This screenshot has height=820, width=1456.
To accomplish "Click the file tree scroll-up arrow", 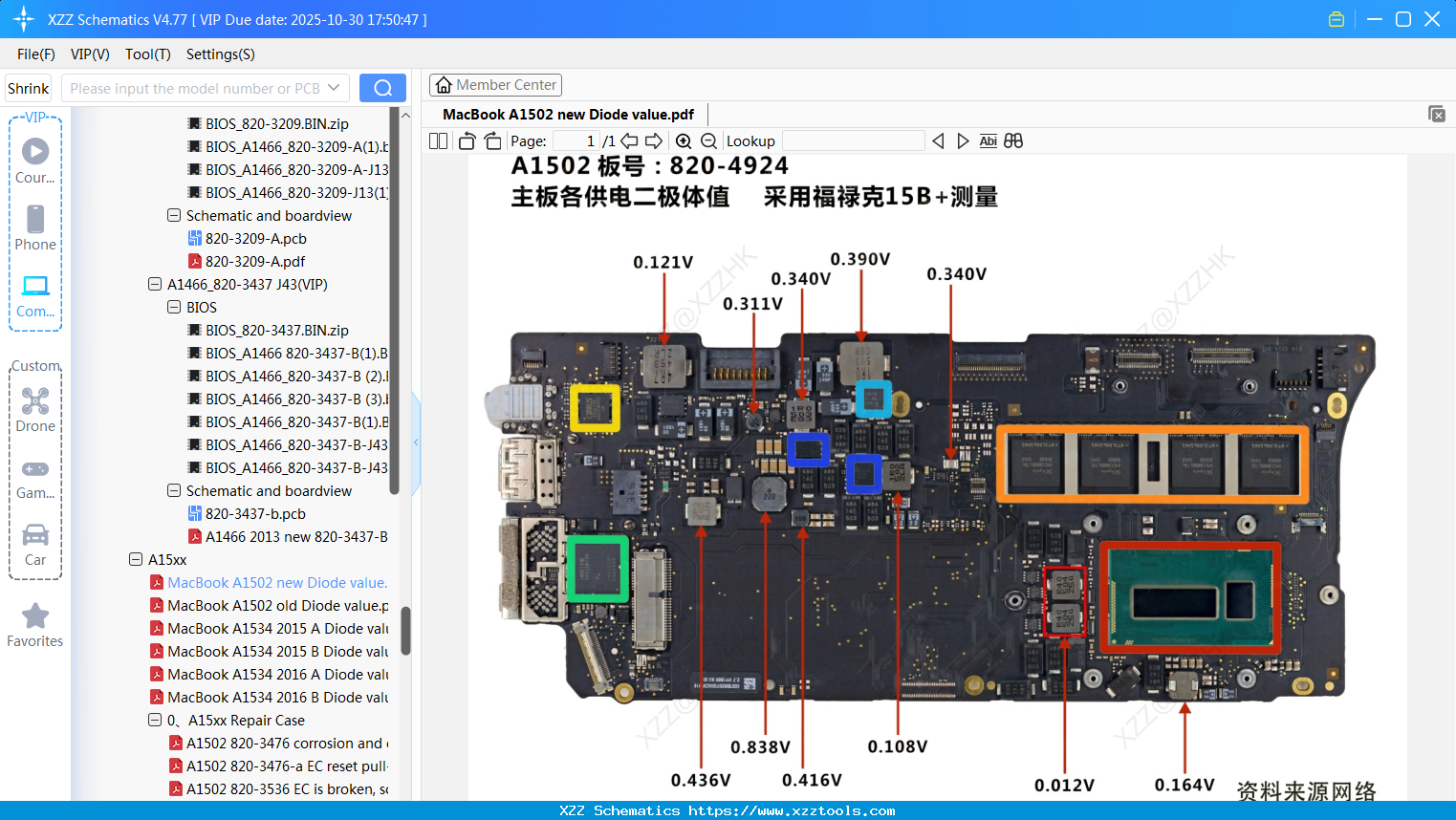I will [405, 115].
